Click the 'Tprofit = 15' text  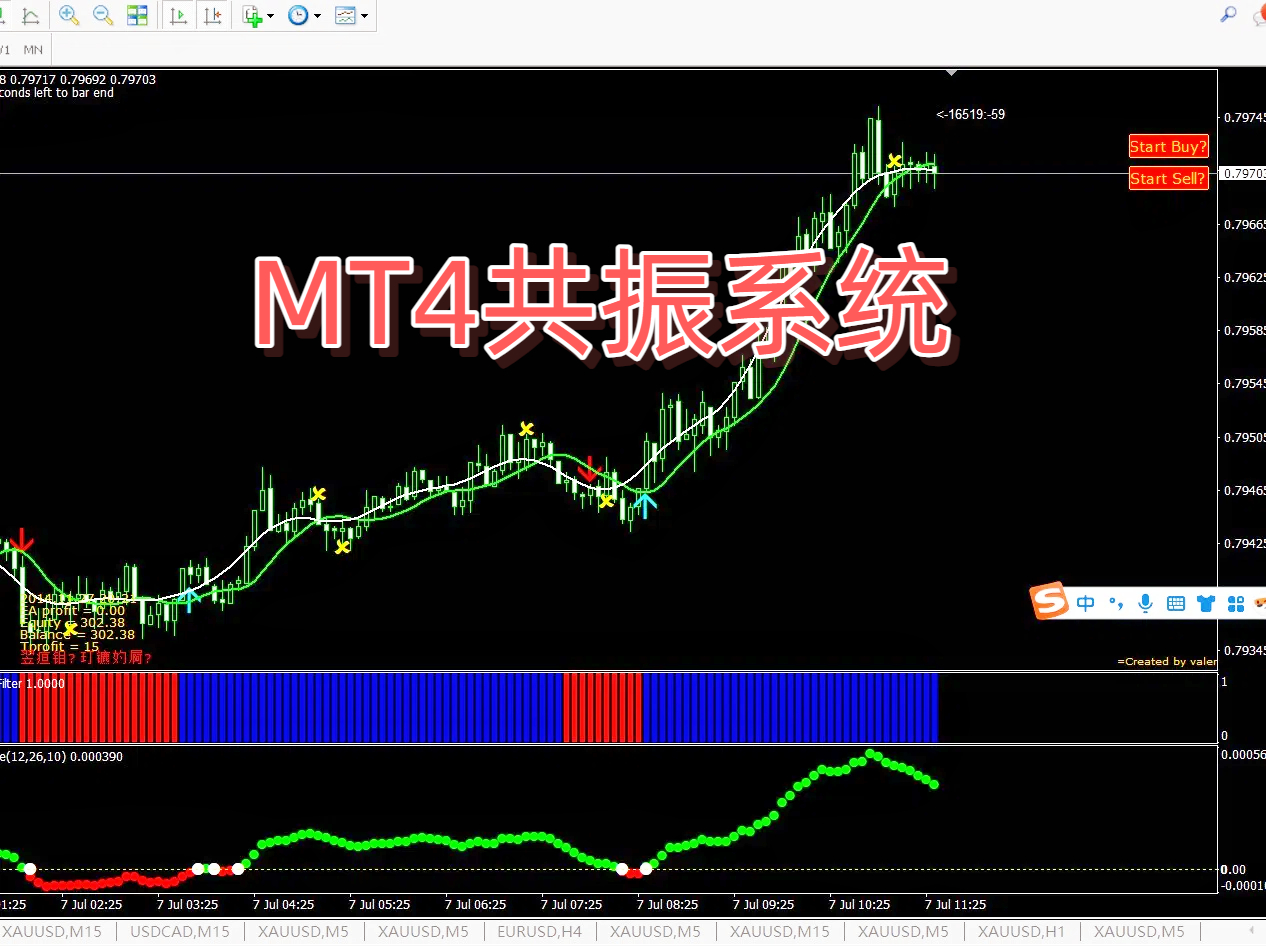[x=59, y=647]
